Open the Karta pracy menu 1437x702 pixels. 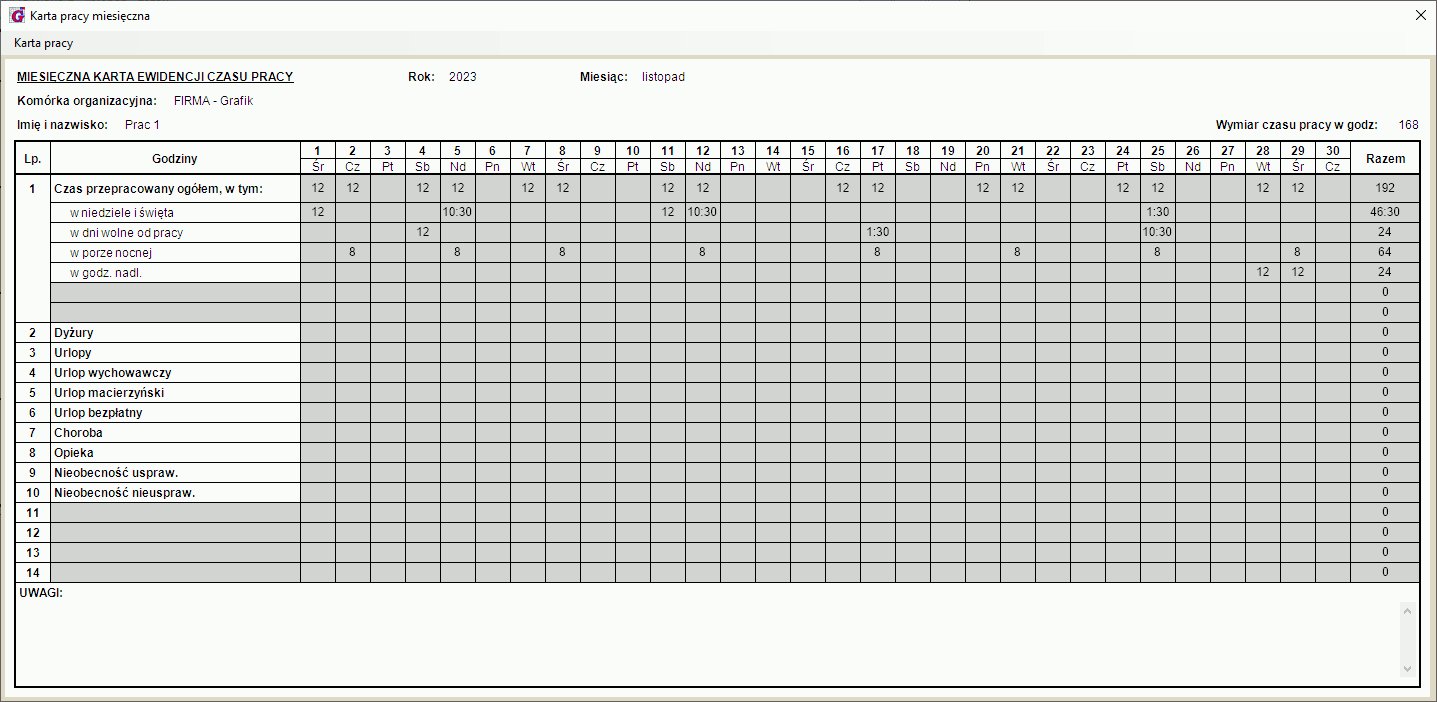click(43, 43)
